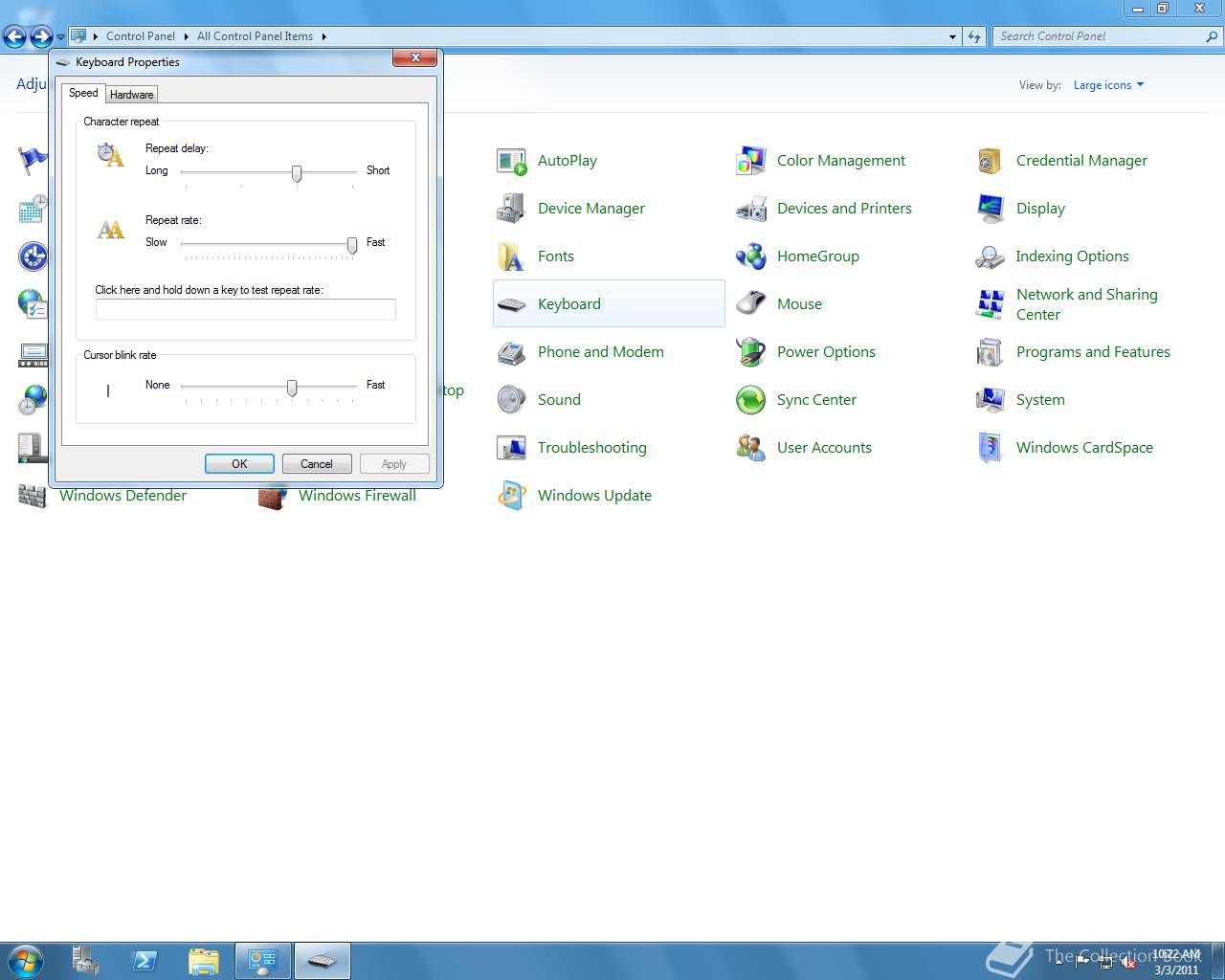Open the Device Manager icon

click(x=512, y=209)
